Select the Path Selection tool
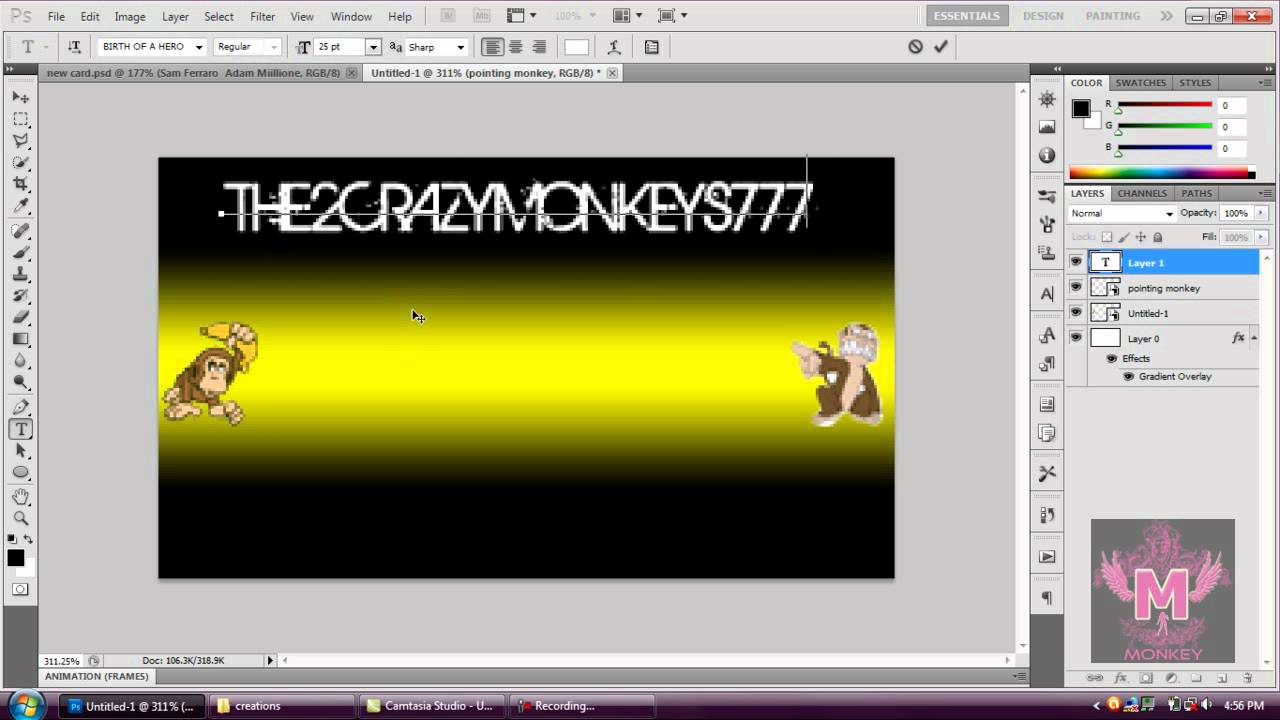The width and height of the screenshot is (1280, 720). (20, 451)
